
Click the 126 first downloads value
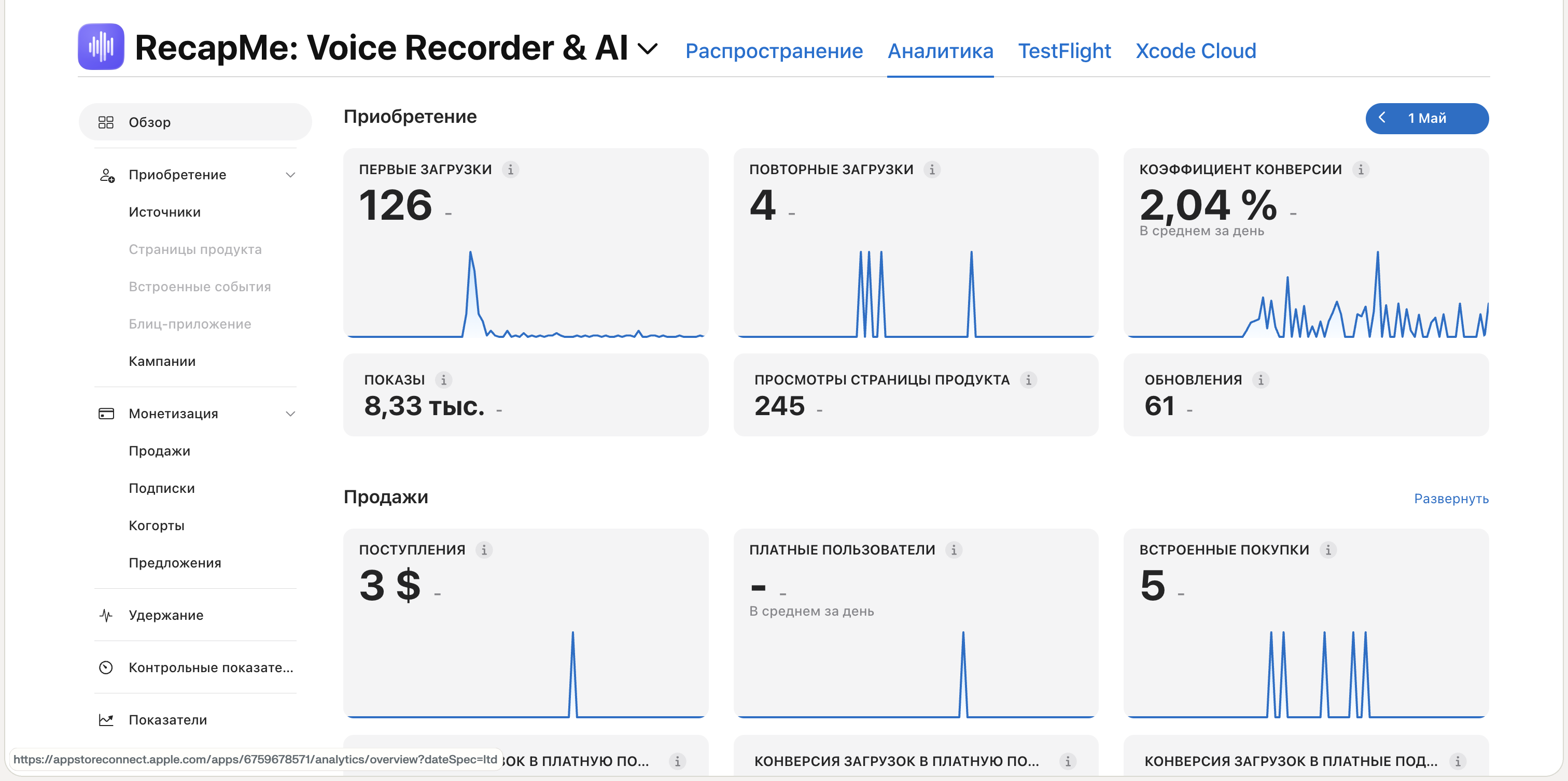tap(395, 205)
